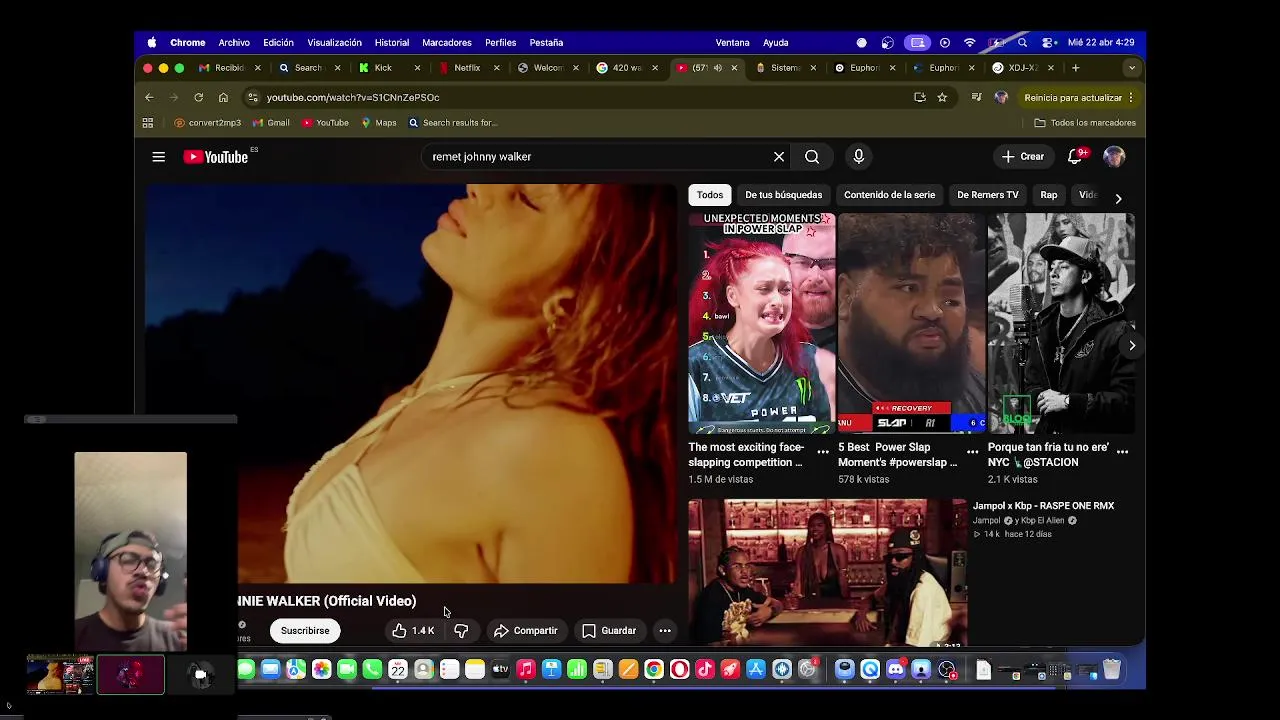The width and height of the screenshot is (1280, 720).
Task: Open the Chrome apps grid in bookmarks bar
Action: point(148,123)
